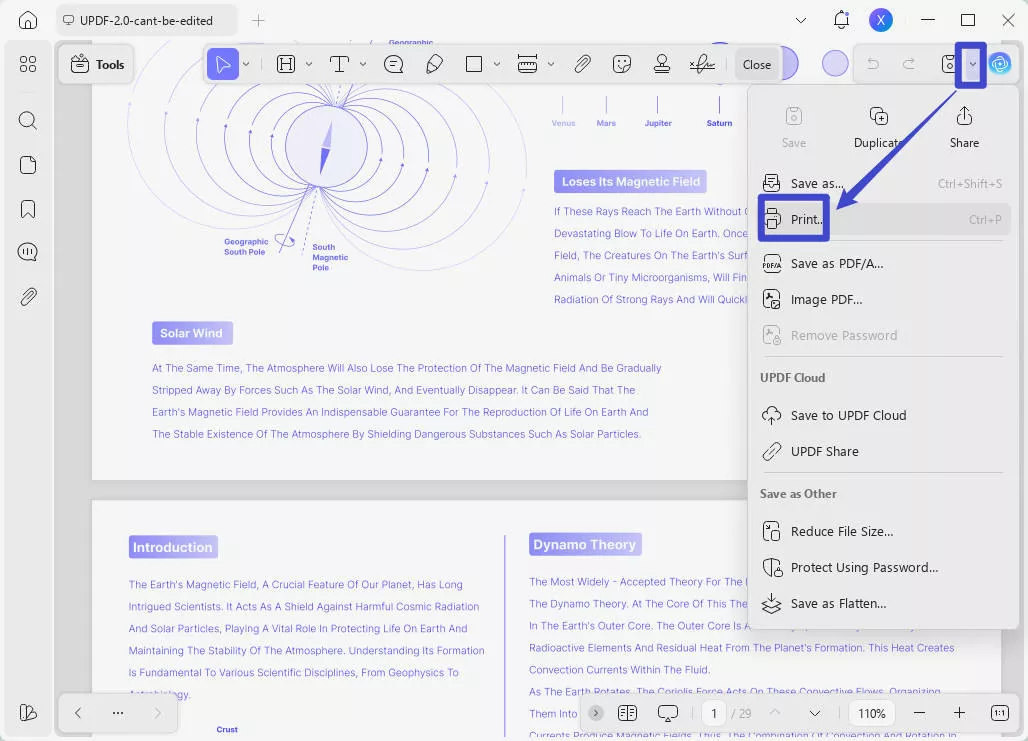
Task: Select the eraser tool in toolbar
Action: coord(434,64)
